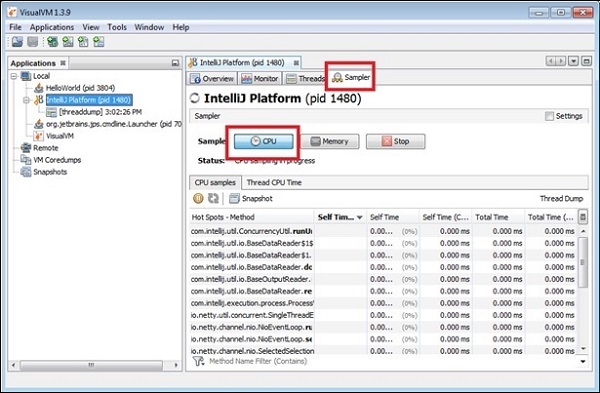
Task: Click the Add JMX Connection toolbar icon
Action: [68, 42]
